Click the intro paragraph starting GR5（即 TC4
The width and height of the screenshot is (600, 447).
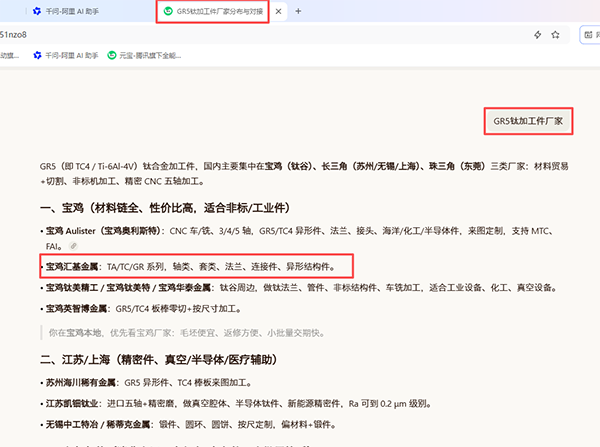coord(304,174)
